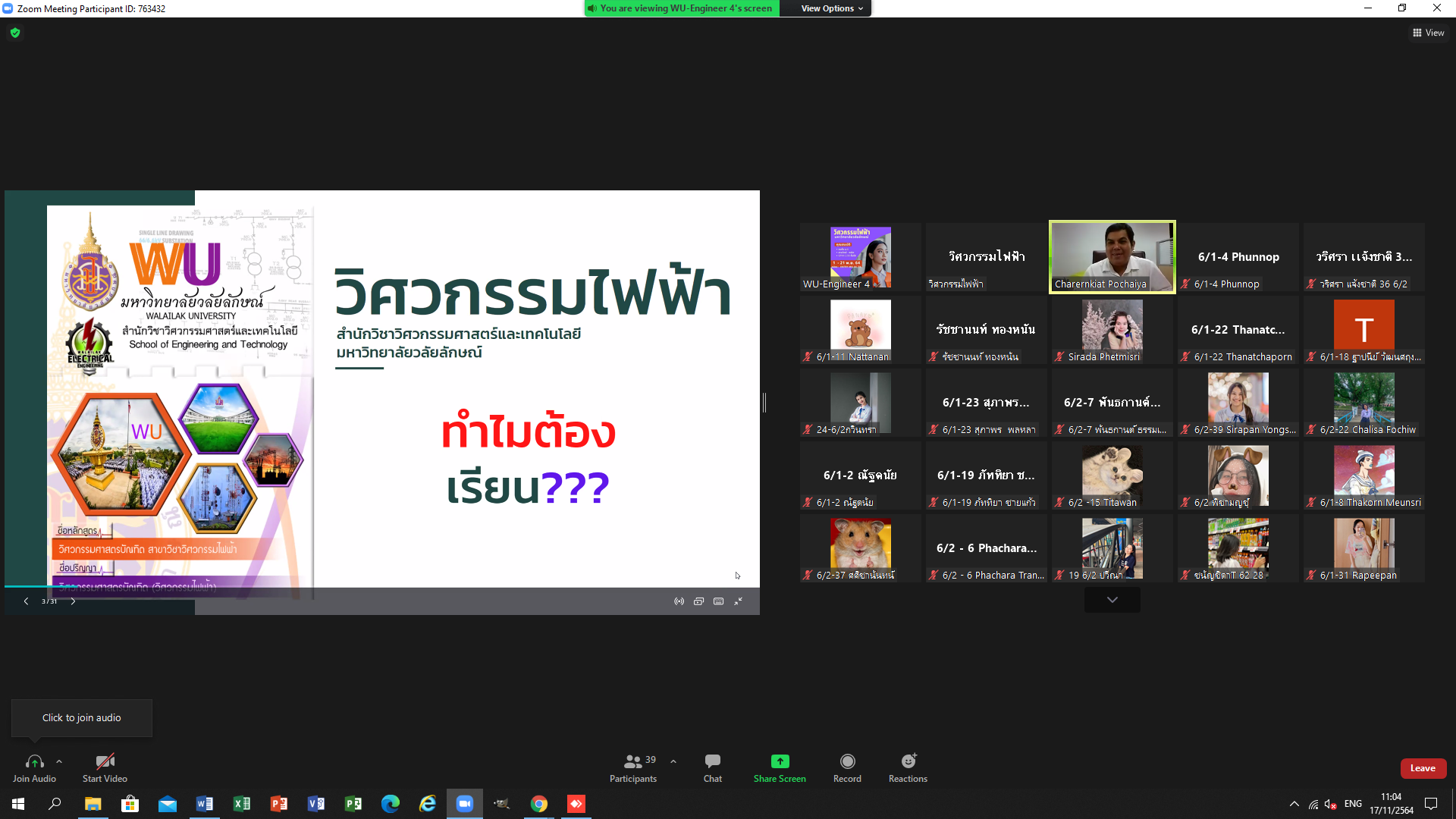Go to the previous presentation slide
This screenshot has height=819, width=1456.
click(x=26, y=601)
